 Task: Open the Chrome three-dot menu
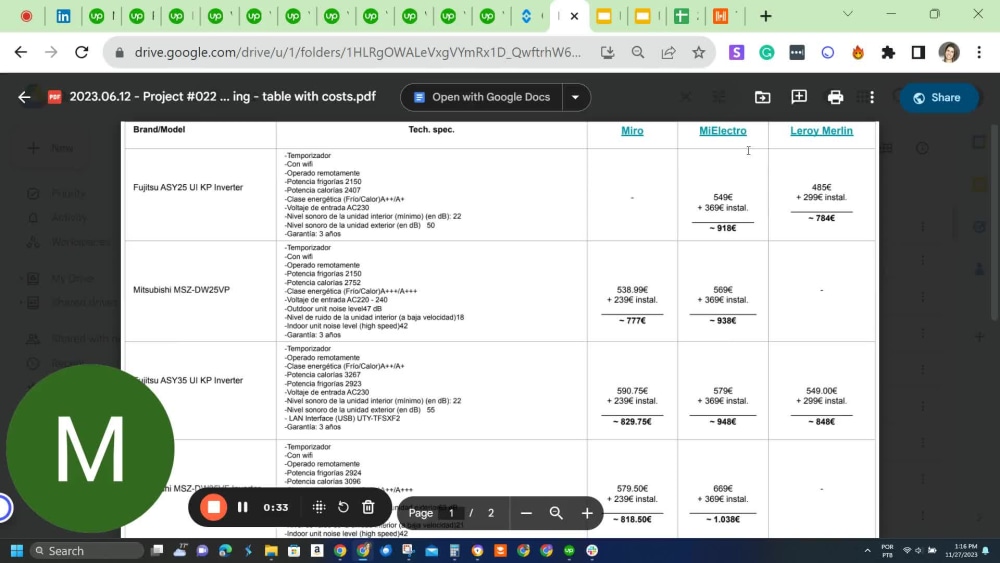coord(979,52)
